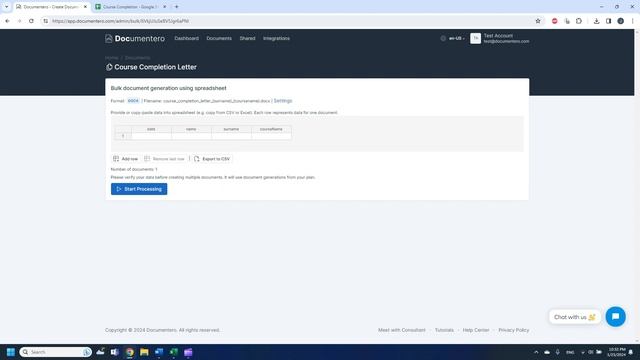
Task: Click the Export to CSV button
Action: pos(212,159)
